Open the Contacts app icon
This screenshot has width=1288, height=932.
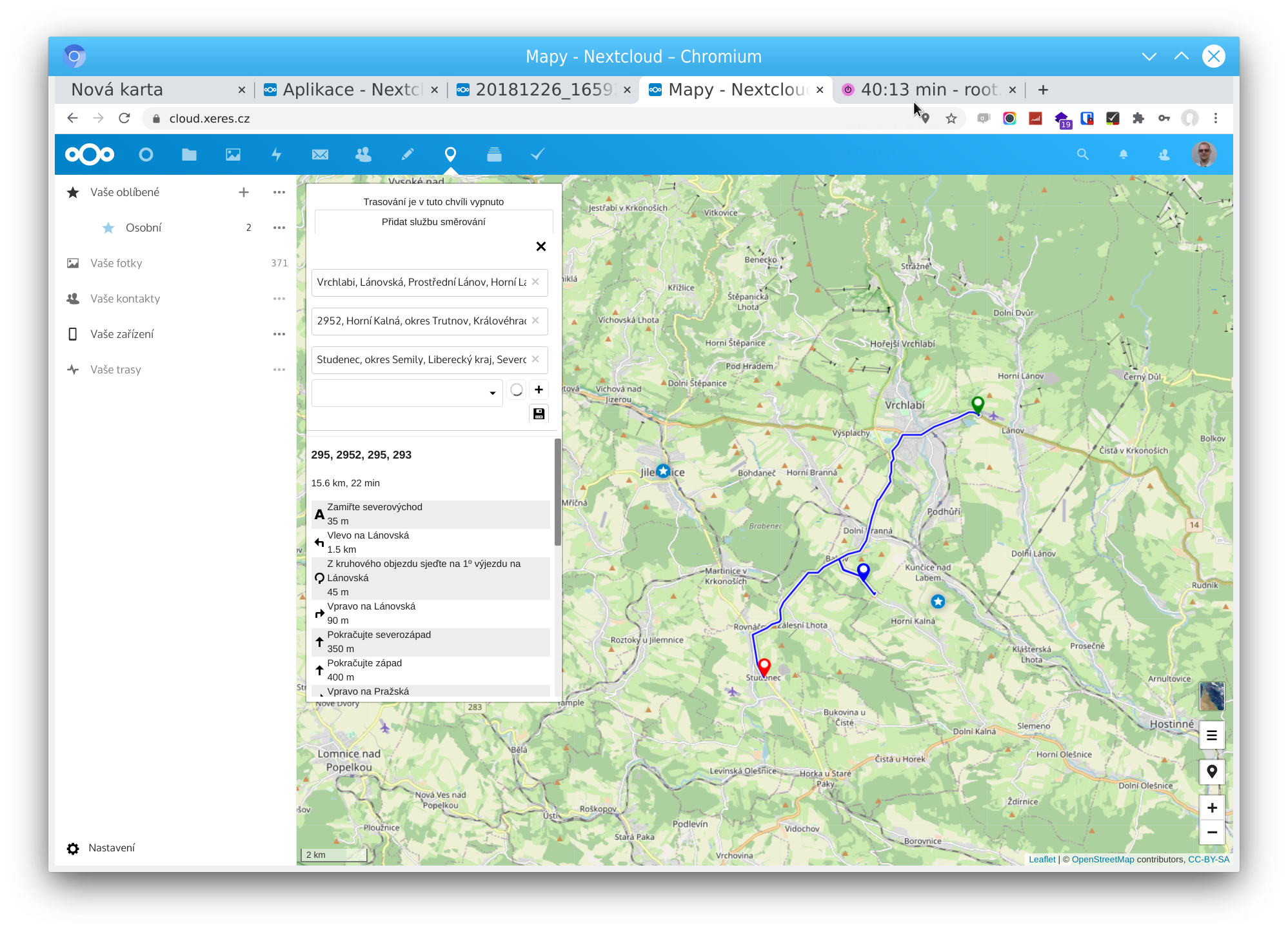point(363,155)
